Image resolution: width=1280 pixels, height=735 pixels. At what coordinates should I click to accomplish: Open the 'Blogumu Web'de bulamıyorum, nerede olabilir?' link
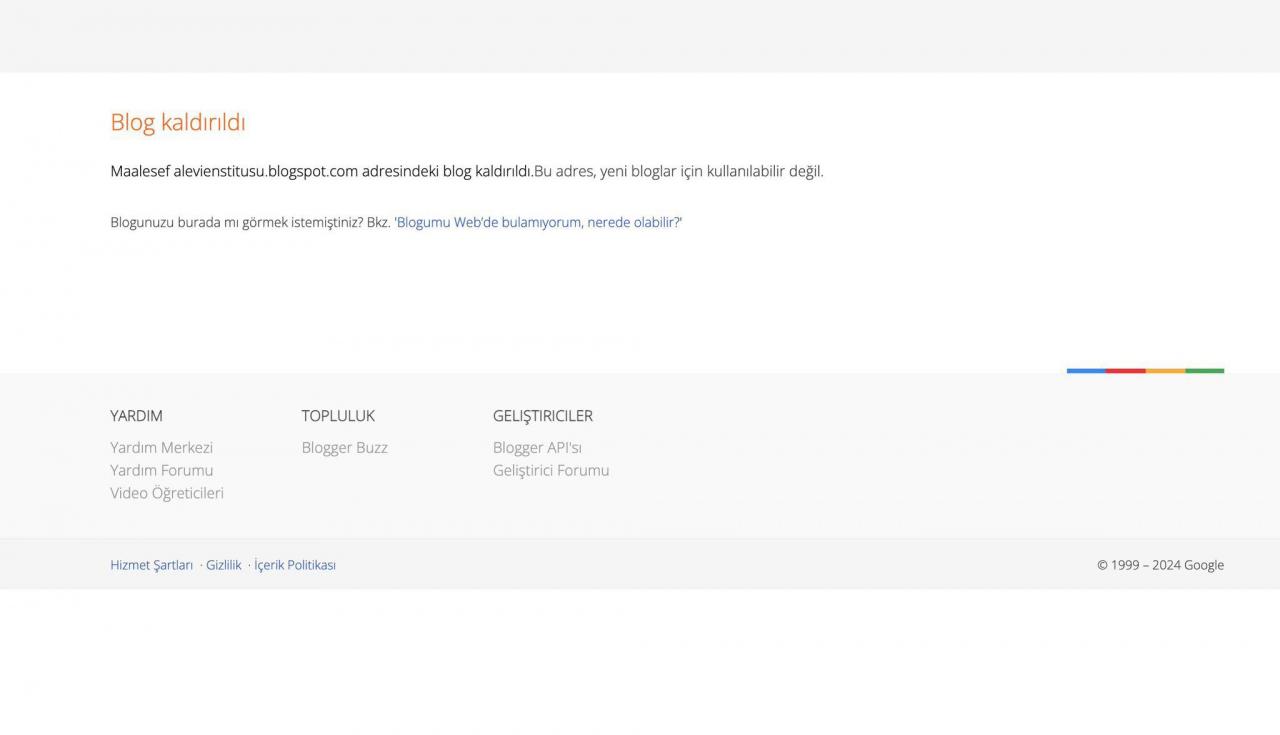point(538,222)
